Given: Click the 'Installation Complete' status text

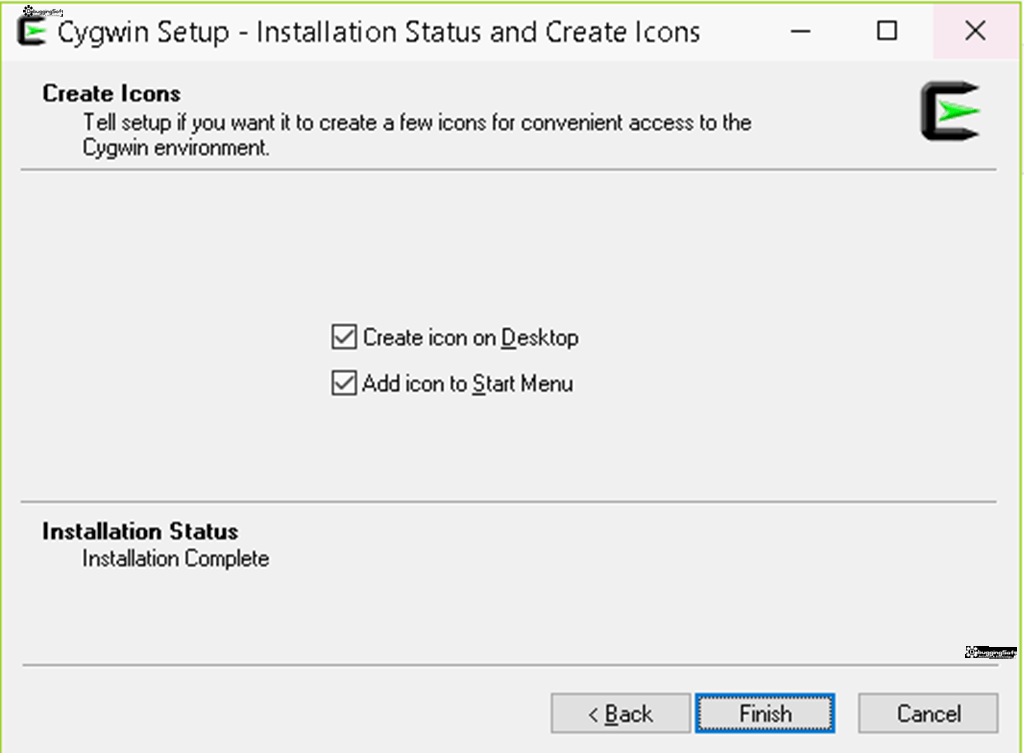Looking at the screenshot, I should [176, 558].
